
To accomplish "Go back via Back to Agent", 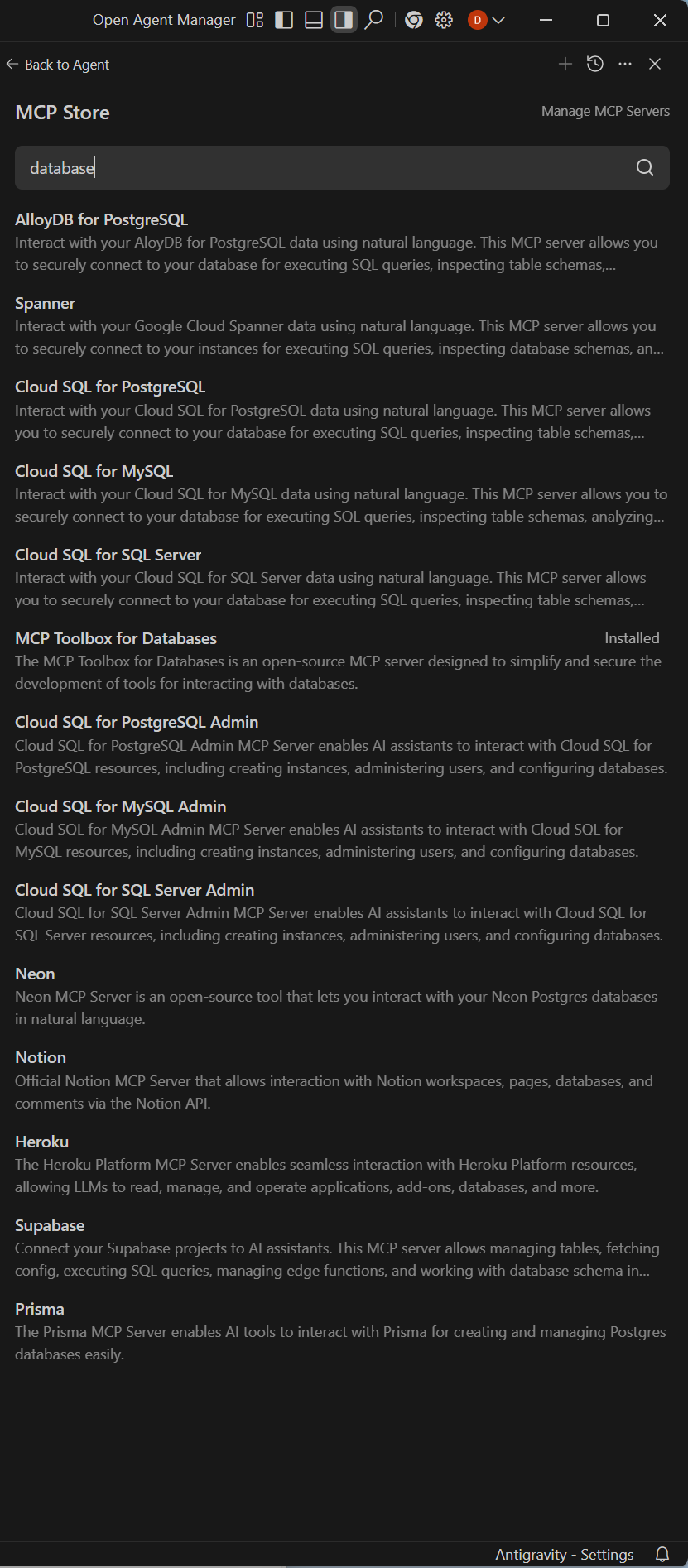I will click(58, 65).
